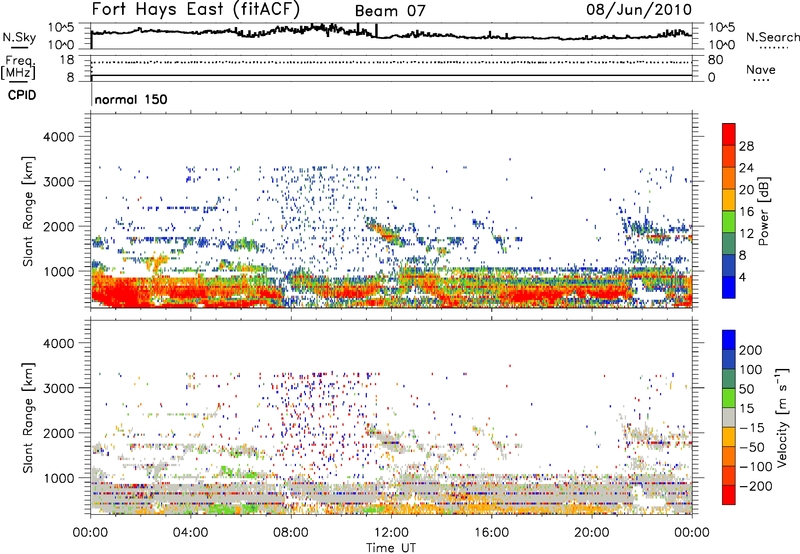Click the 'N.Search' legend label

[772, 37]
